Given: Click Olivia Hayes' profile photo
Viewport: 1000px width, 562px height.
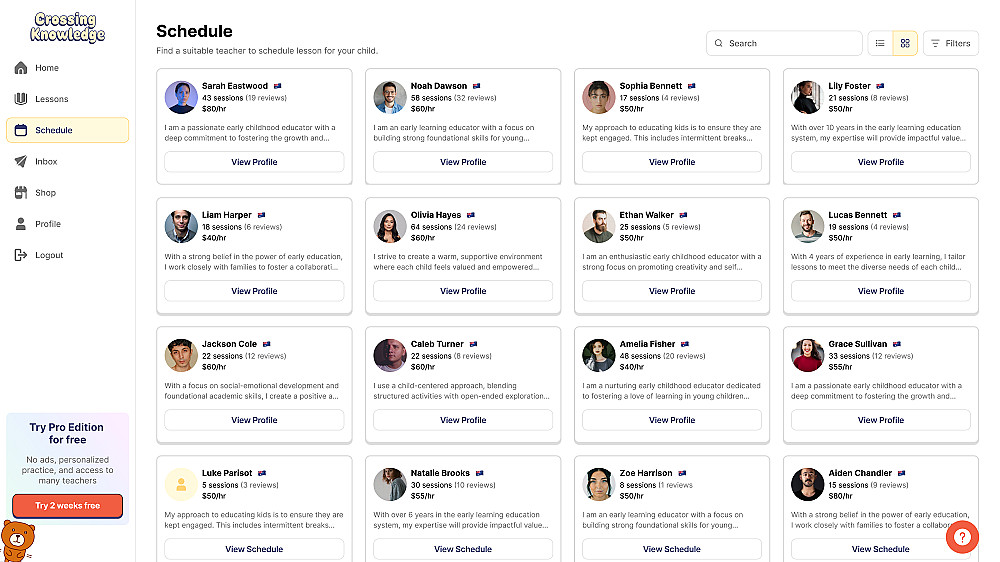Looking at the screenshot, I should [390, 226].
